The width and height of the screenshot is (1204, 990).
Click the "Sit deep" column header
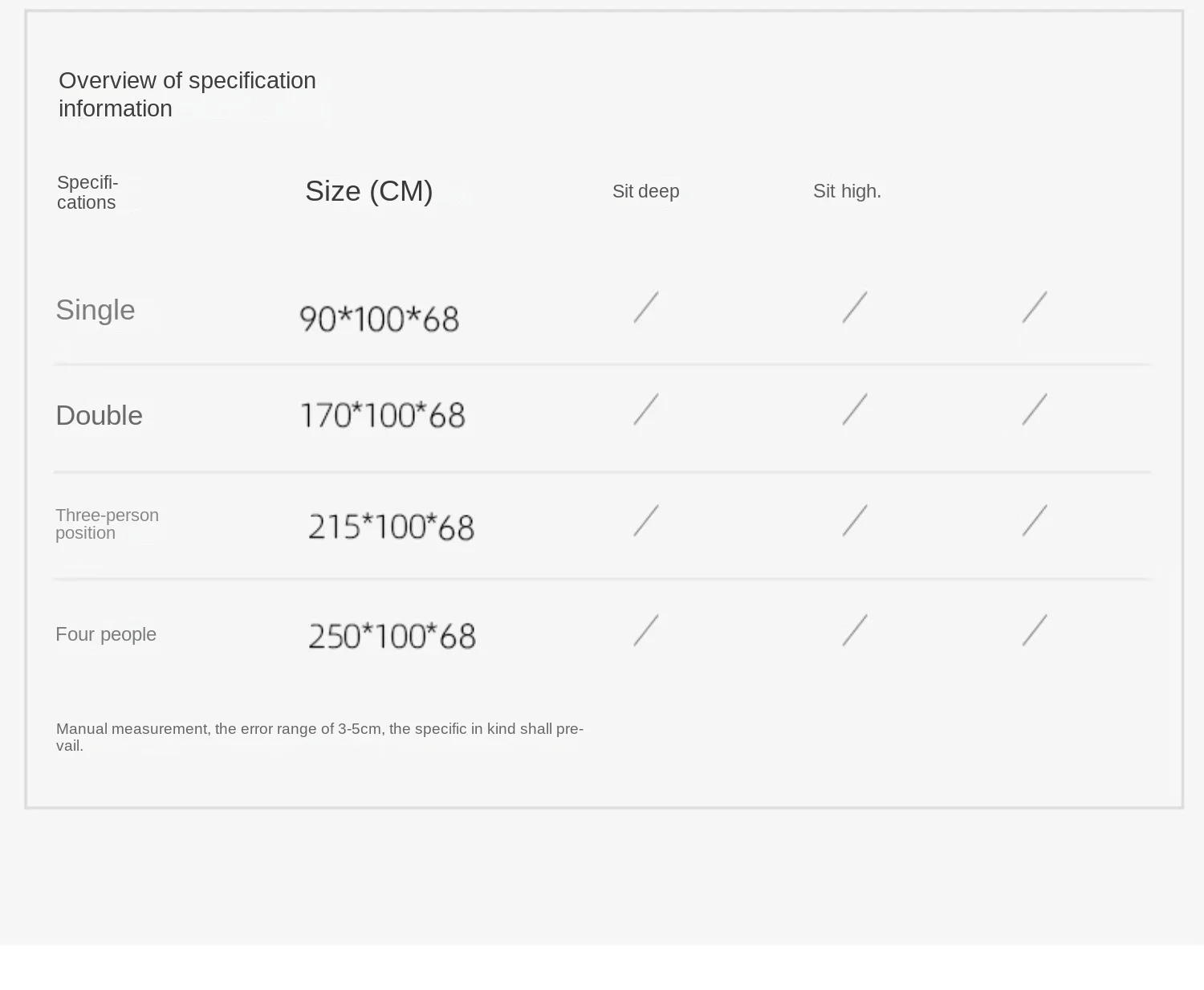pos(645,191)
